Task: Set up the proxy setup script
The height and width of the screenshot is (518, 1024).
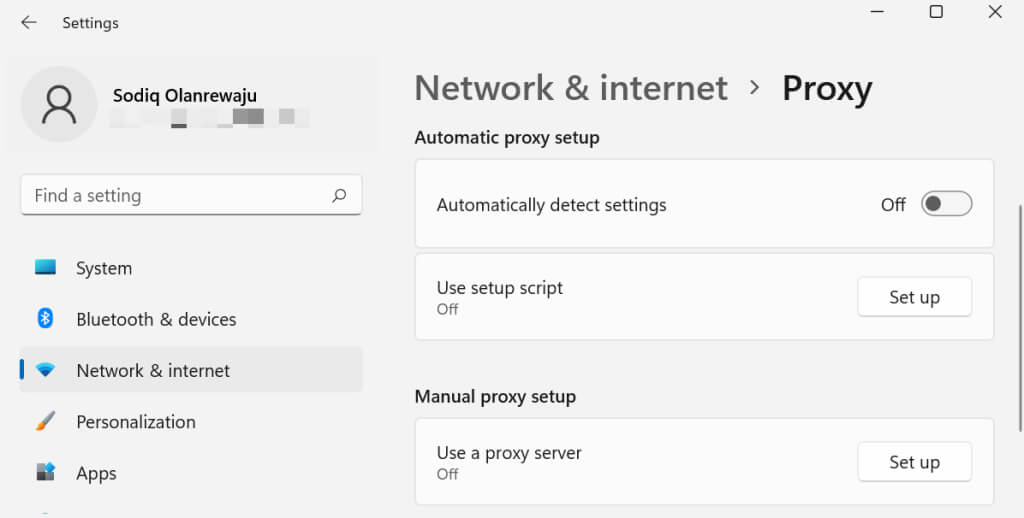Action: point(914,297)
